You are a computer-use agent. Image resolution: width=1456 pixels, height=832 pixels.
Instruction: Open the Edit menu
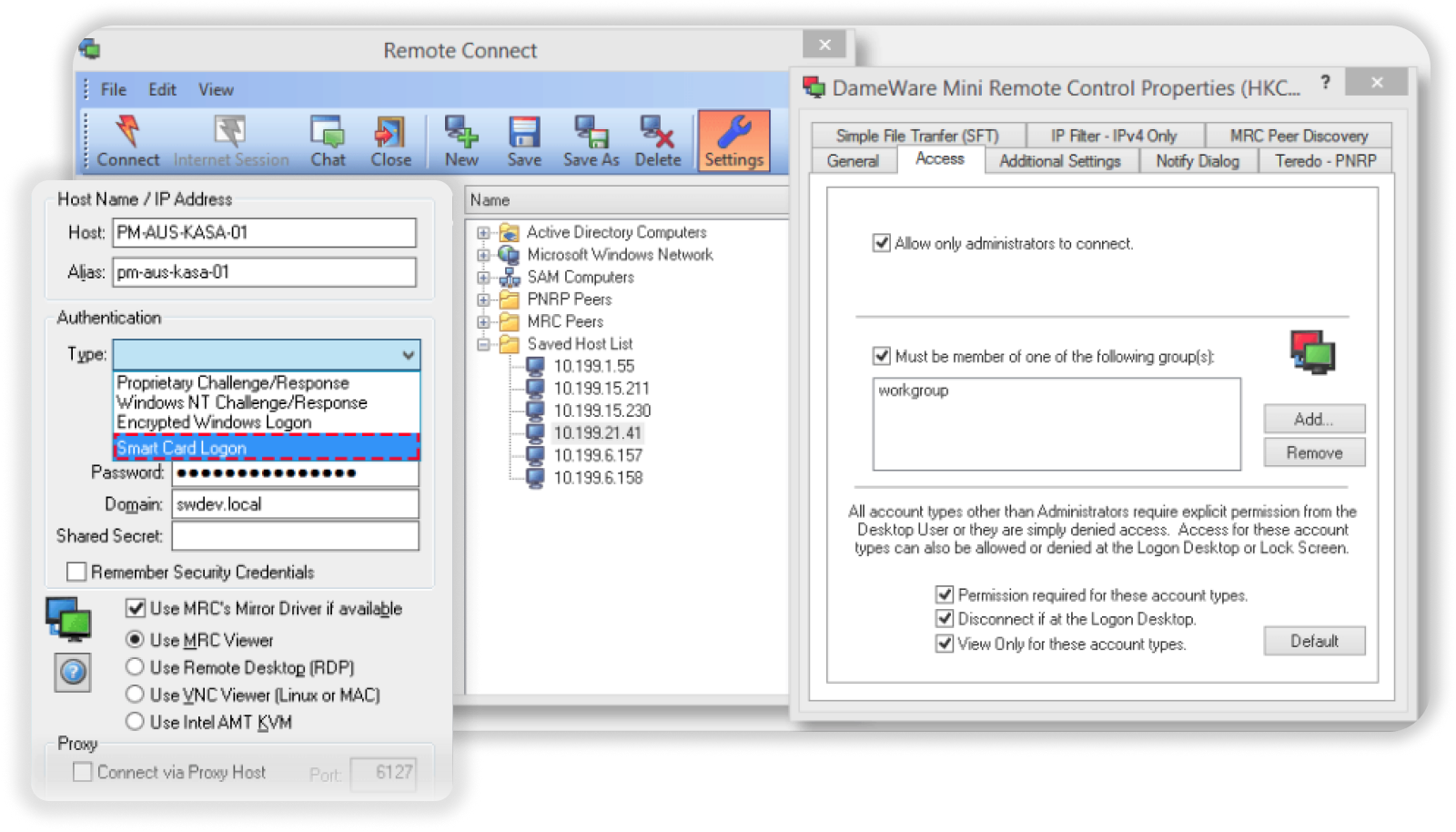[162, 89]
